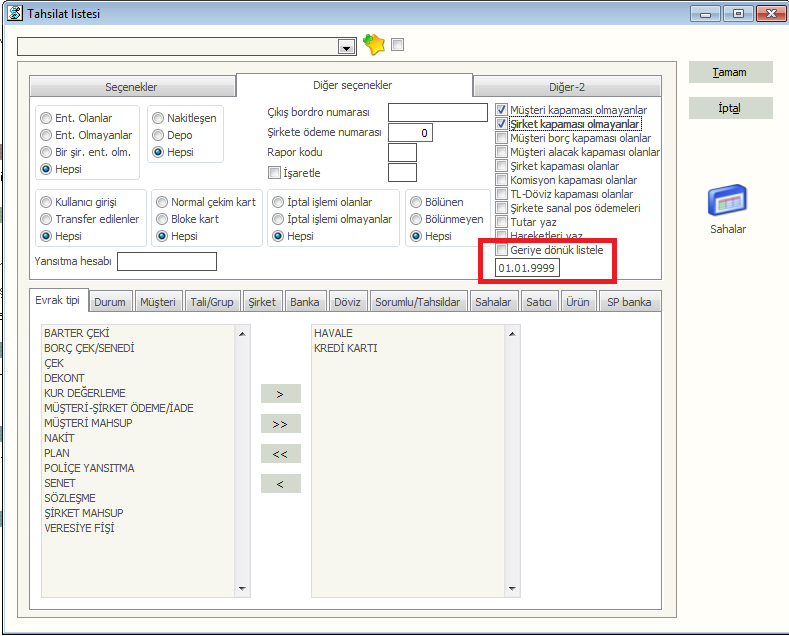Image resolution: width=789 pixels, height=636 pixels.
Task: Switch to the Seçenekler tab
Action: point(131,87)
